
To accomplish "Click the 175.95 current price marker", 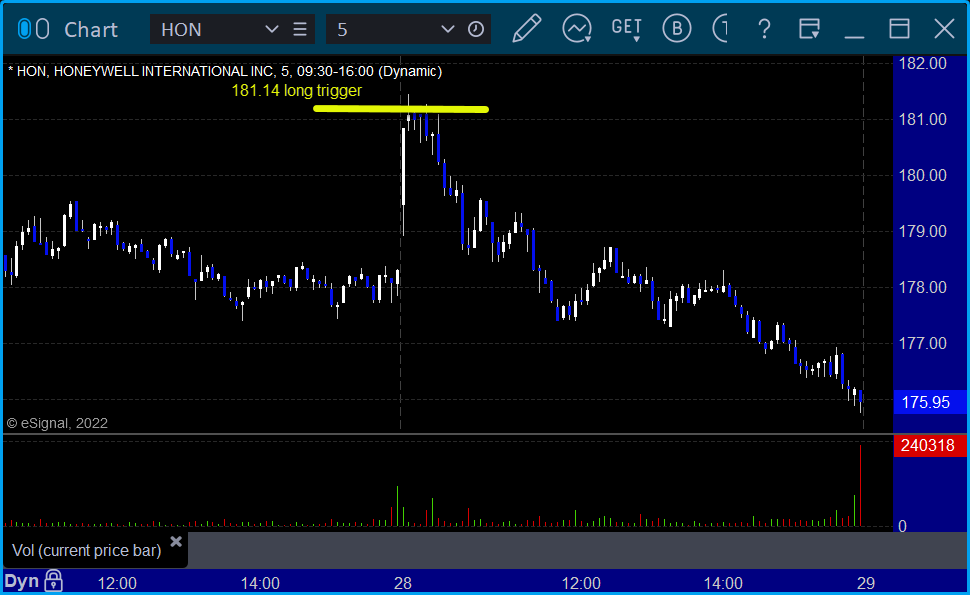I will (x=930, y=402).
